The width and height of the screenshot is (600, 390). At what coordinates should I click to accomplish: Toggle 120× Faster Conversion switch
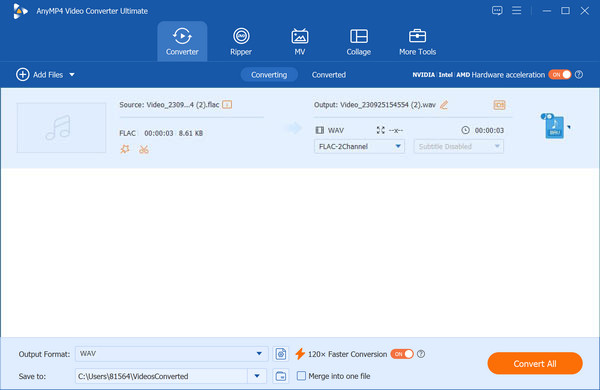tap(402, 354)
